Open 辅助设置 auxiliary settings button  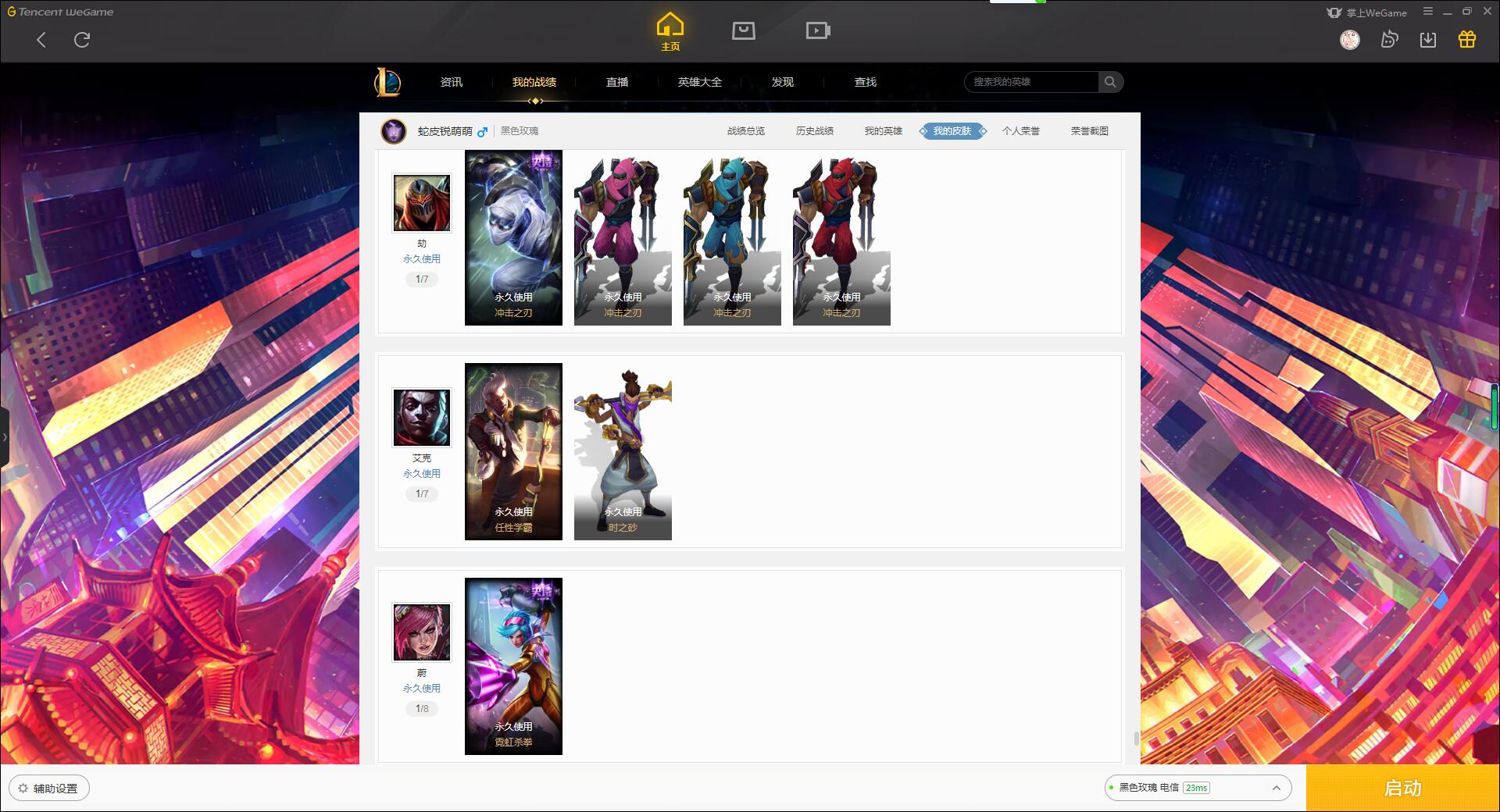pyautogui.click(x=49, y=789)
